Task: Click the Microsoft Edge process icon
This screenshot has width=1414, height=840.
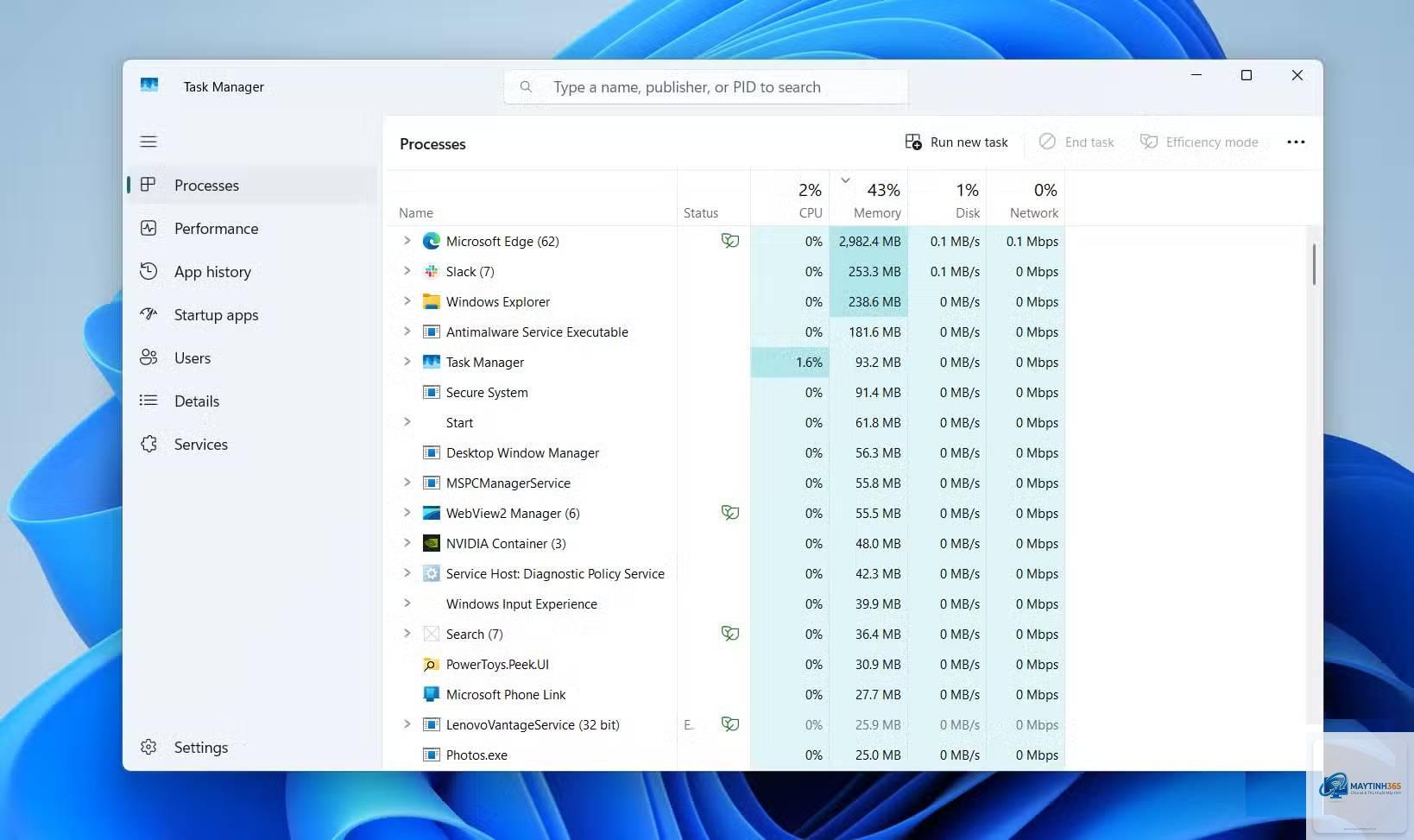Action: tap(431, 241)
